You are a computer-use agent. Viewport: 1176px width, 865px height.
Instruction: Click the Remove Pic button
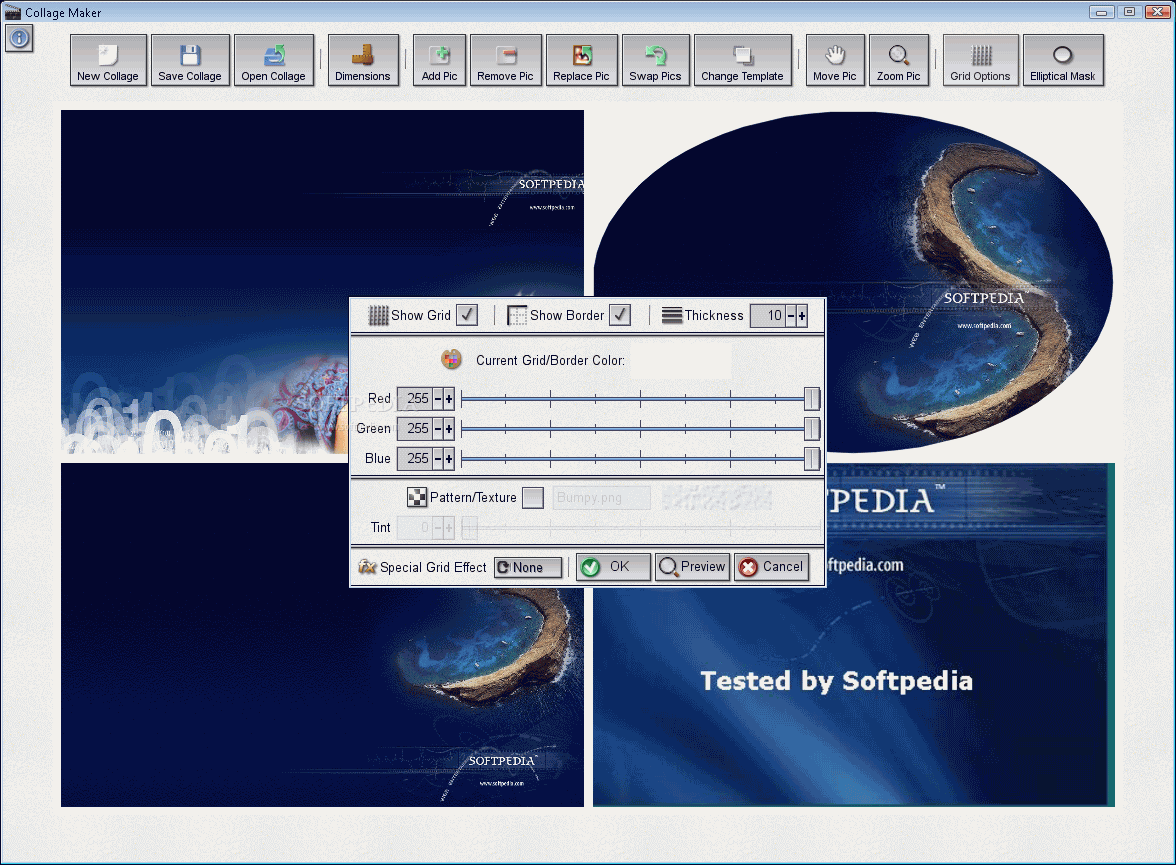pyautogui.click(x=506, y=61)
